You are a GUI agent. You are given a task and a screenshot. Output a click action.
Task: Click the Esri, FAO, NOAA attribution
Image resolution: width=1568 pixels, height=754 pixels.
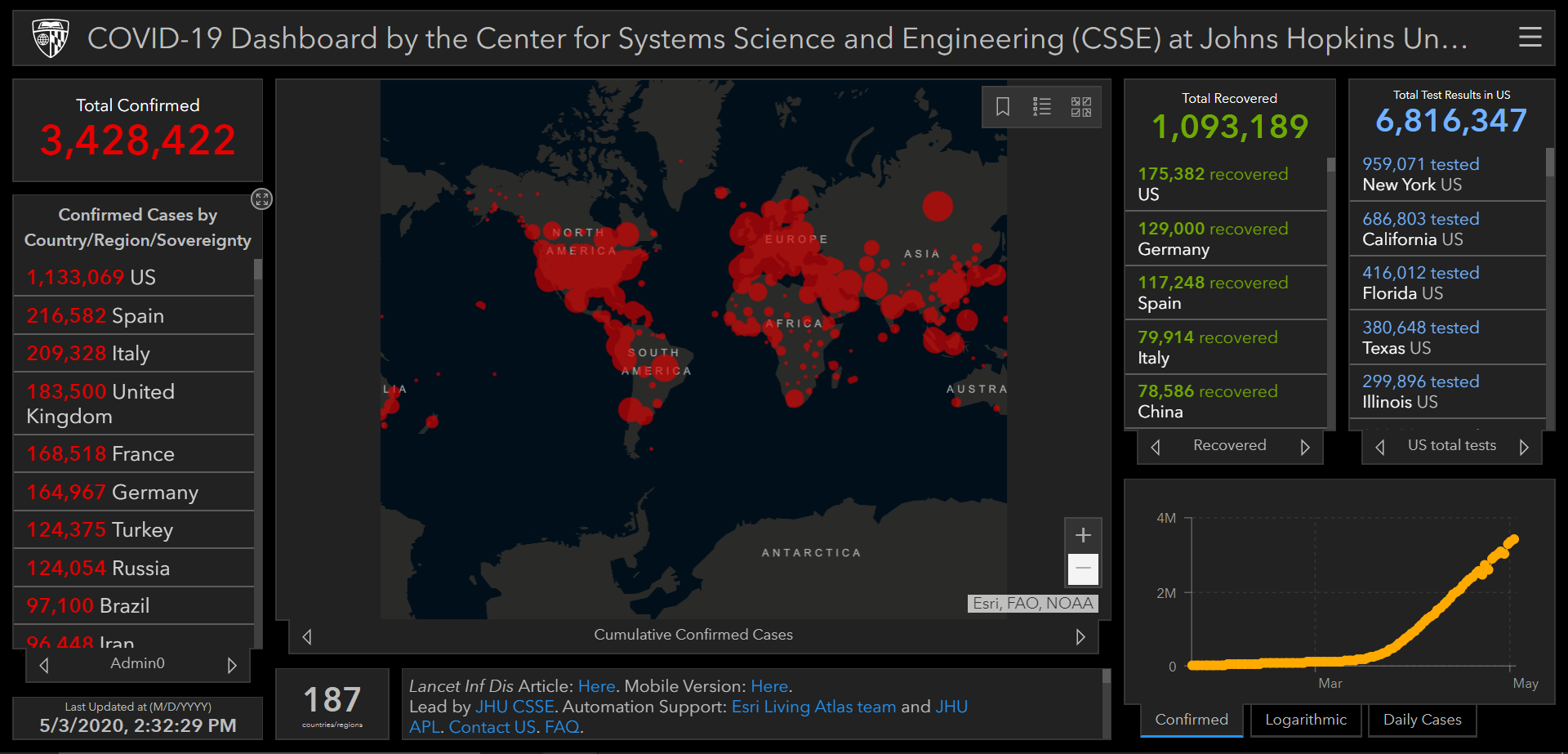[1033, 604]
